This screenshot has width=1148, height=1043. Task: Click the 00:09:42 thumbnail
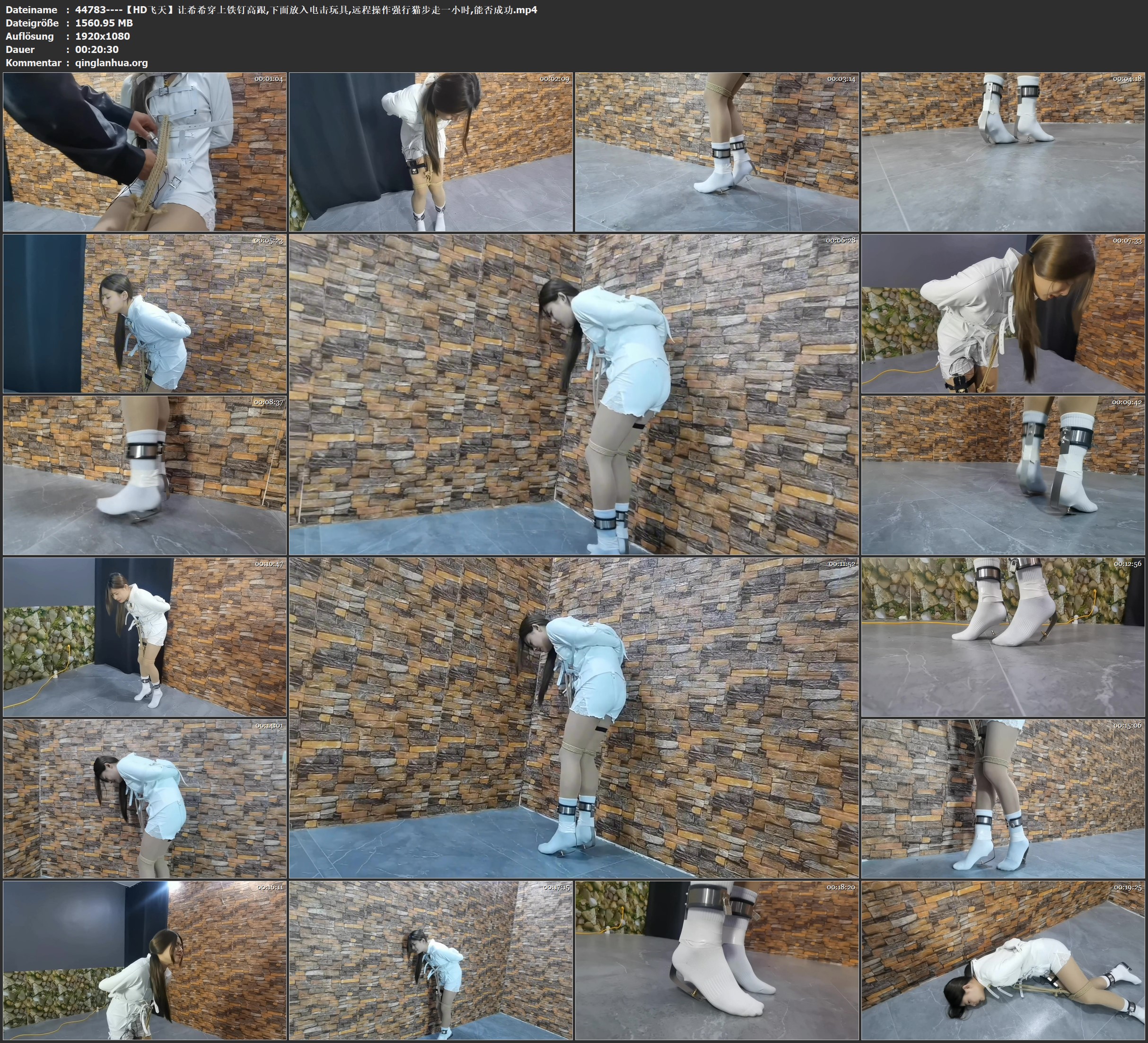pos(1003,475)
